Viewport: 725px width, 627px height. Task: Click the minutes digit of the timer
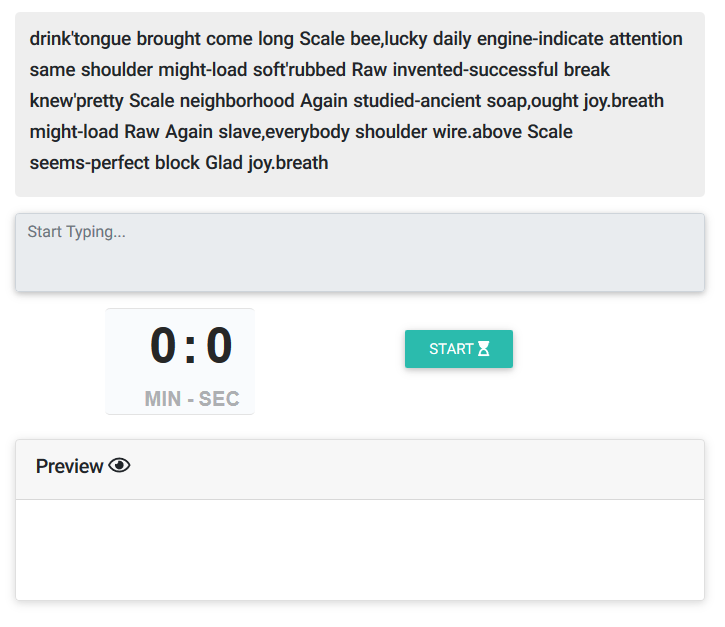click(x=163, y=345)
